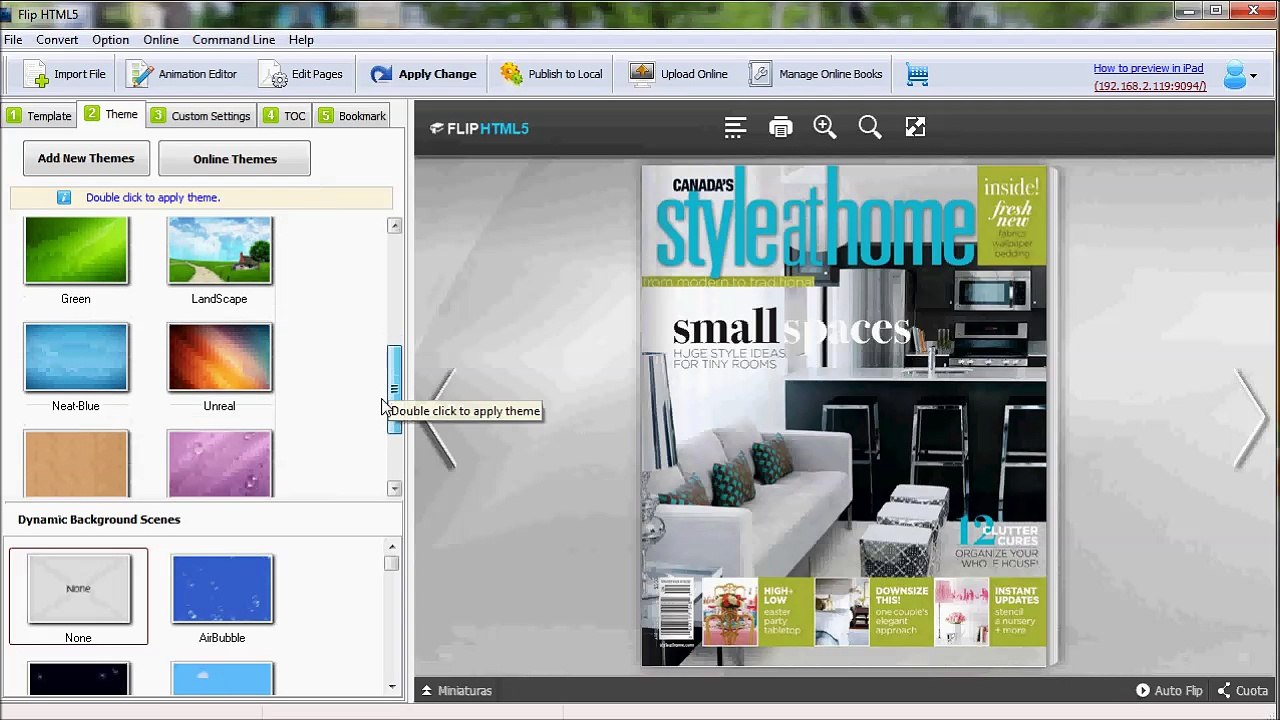Image resolution: width=1280 pixels, height=720 pixels.
Task: Click scene list scrollbar down arrow
Action: point(392,687)
